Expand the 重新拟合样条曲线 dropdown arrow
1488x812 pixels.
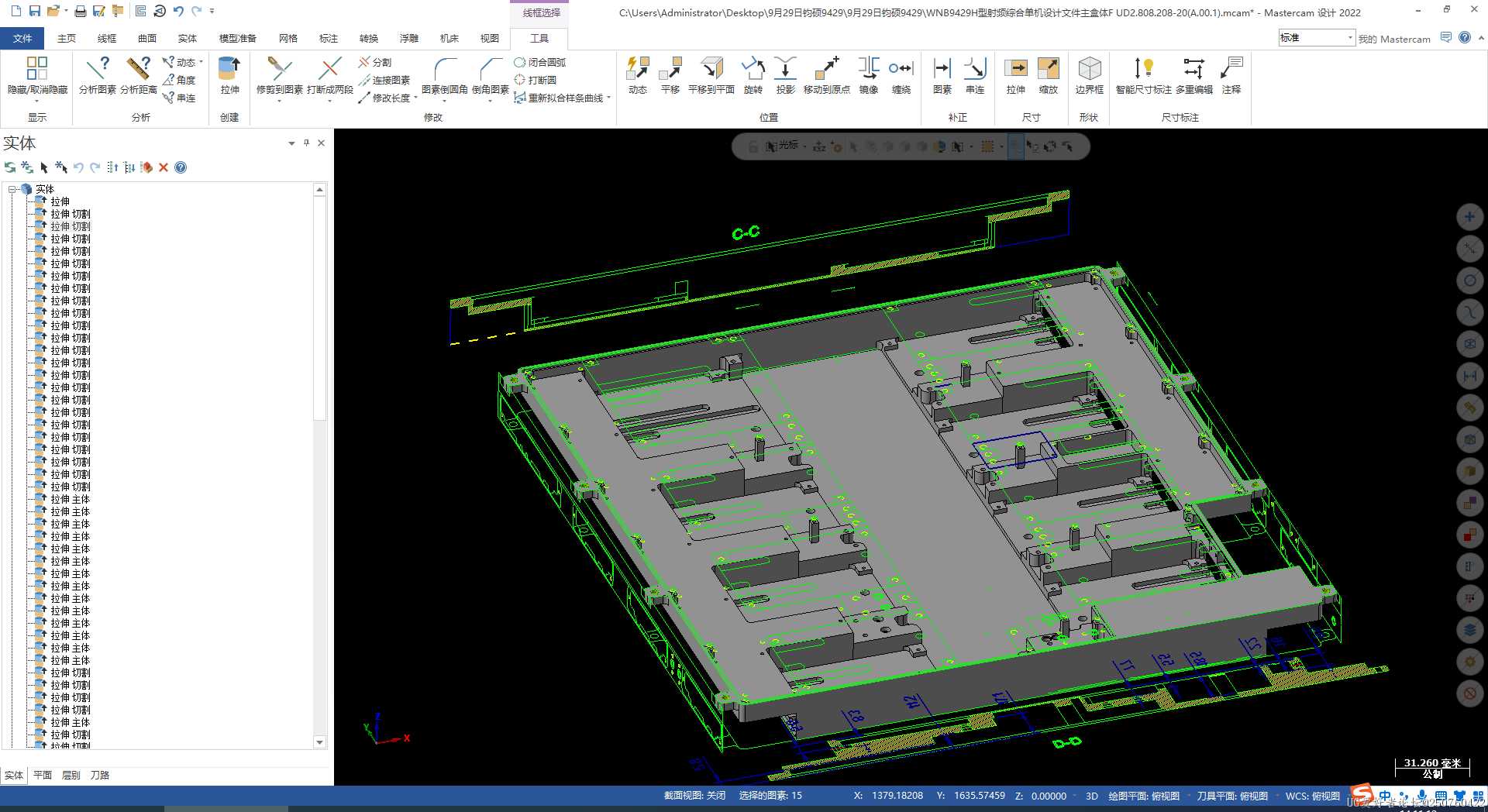[x=609, y=98]
